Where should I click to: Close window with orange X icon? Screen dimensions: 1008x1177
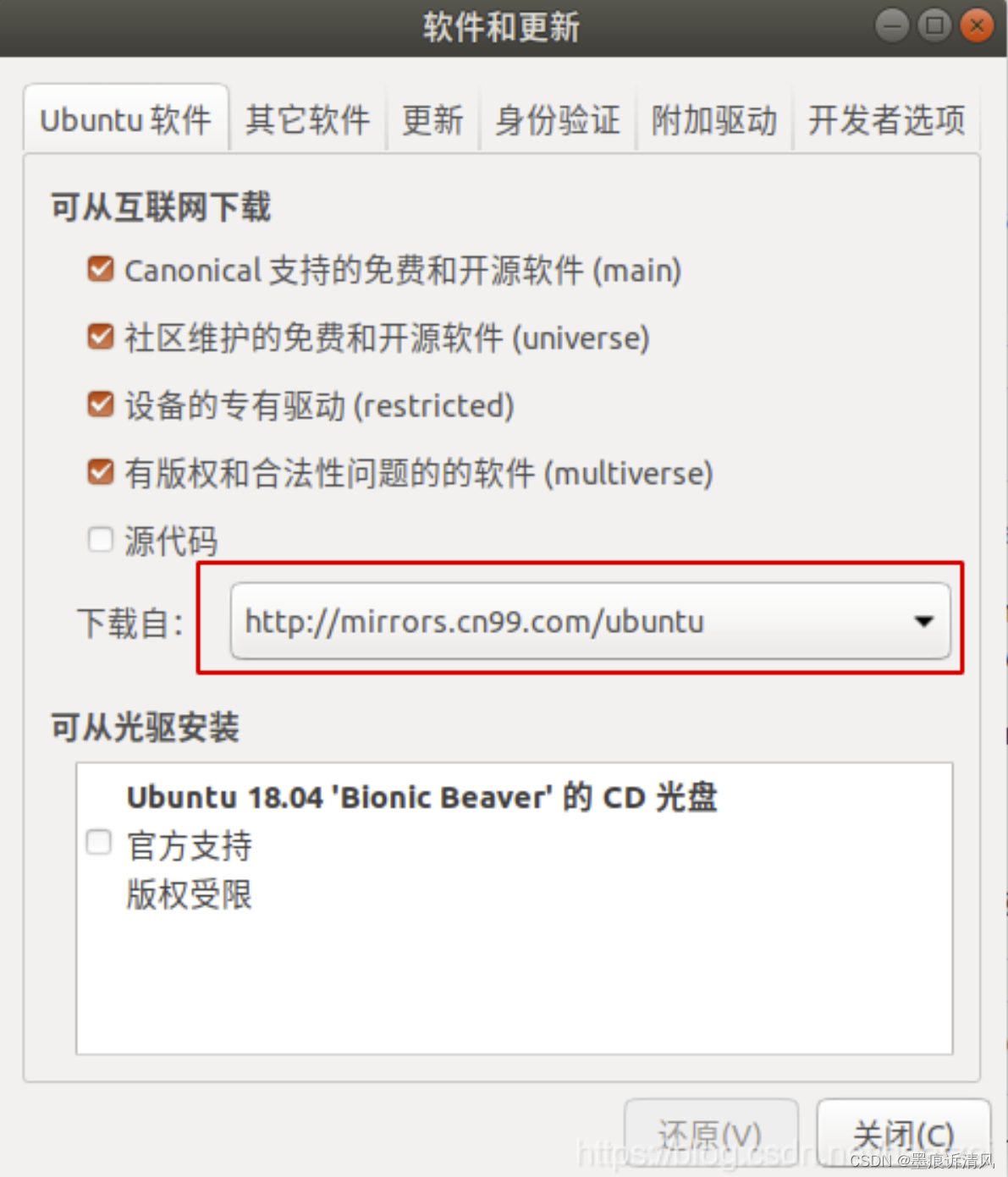tap(977, 26)
